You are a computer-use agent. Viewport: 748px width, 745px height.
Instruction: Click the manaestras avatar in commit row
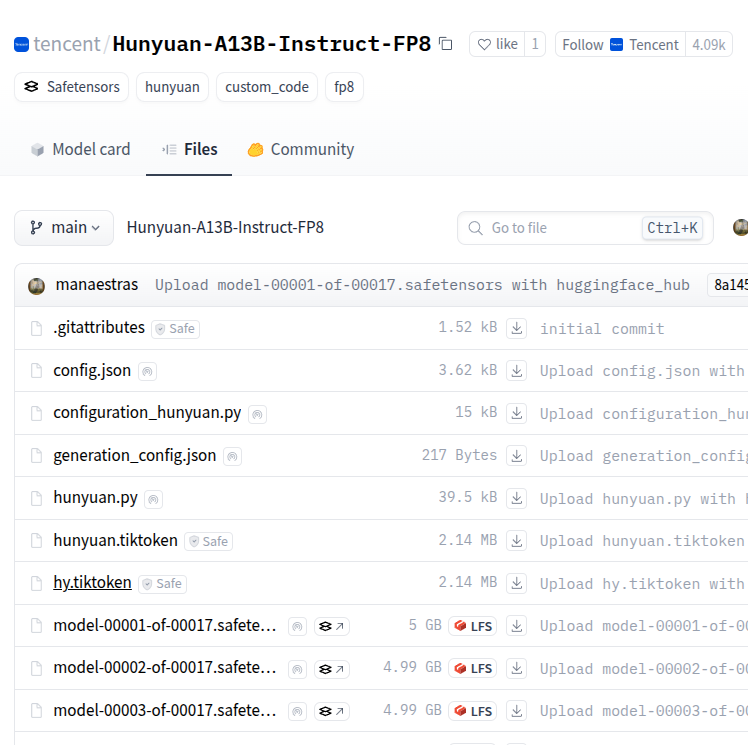pos(37,286)
